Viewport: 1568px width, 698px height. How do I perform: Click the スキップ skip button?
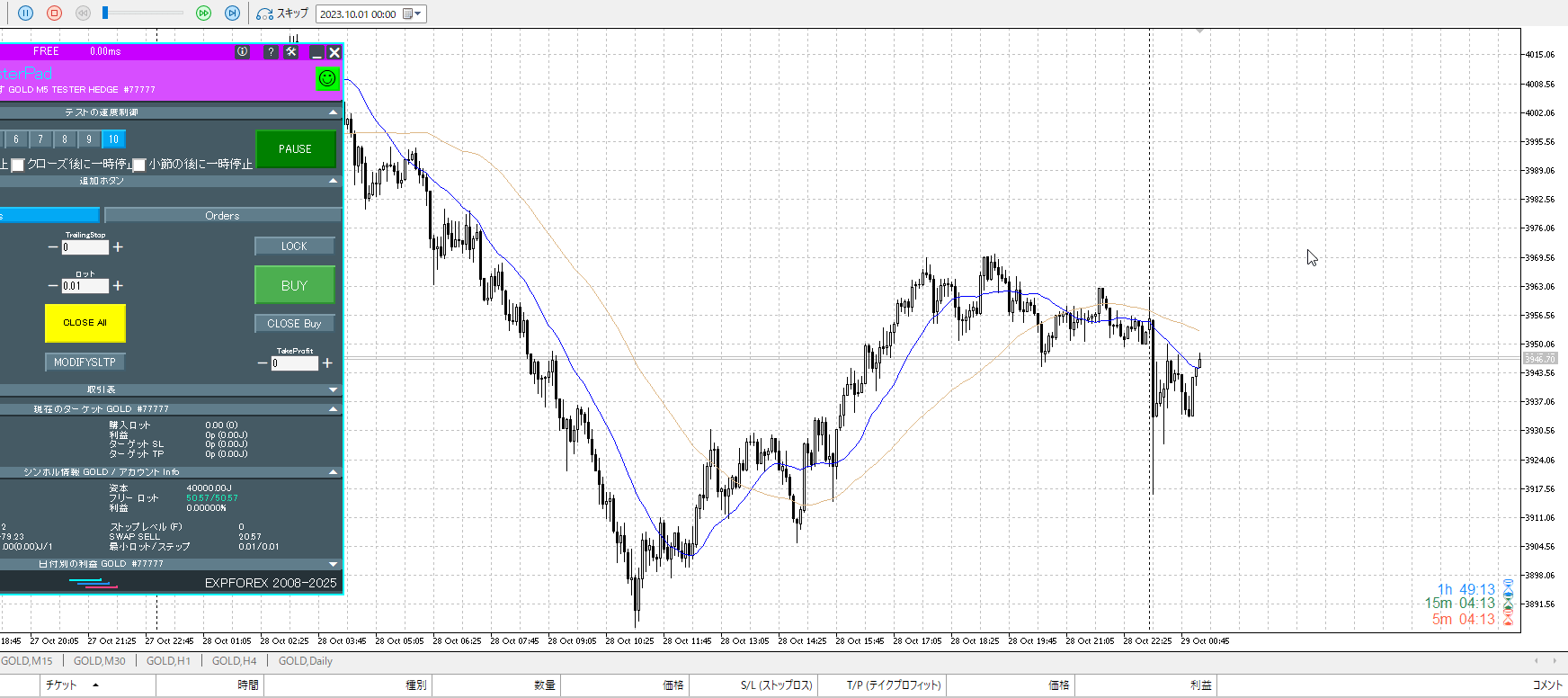click(282, 13)
